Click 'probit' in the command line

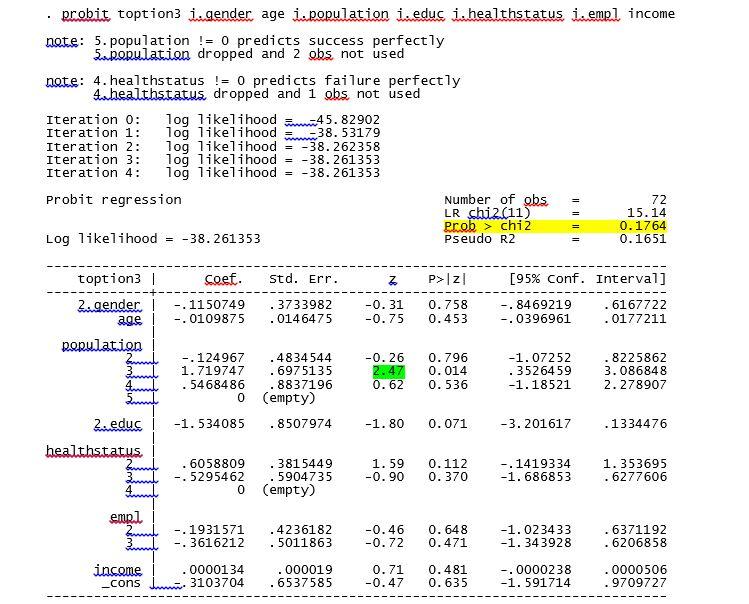tap(86, 14)
